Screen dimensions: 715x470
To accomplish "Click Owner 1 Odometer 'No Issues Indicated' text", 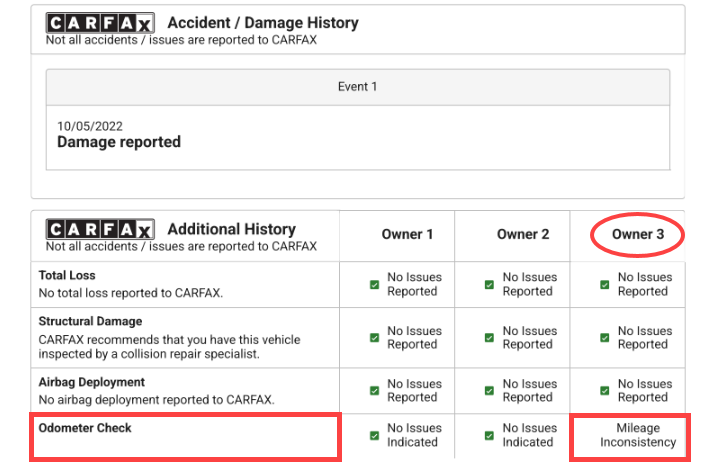I will [414, 435].
